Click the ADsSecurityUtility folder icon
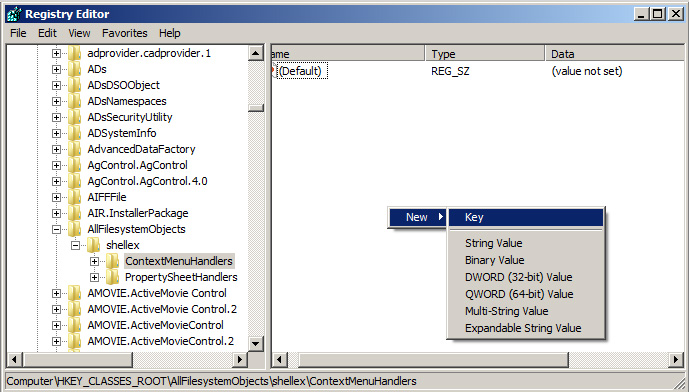Viewport: 689px width, 392px height. 74,117
